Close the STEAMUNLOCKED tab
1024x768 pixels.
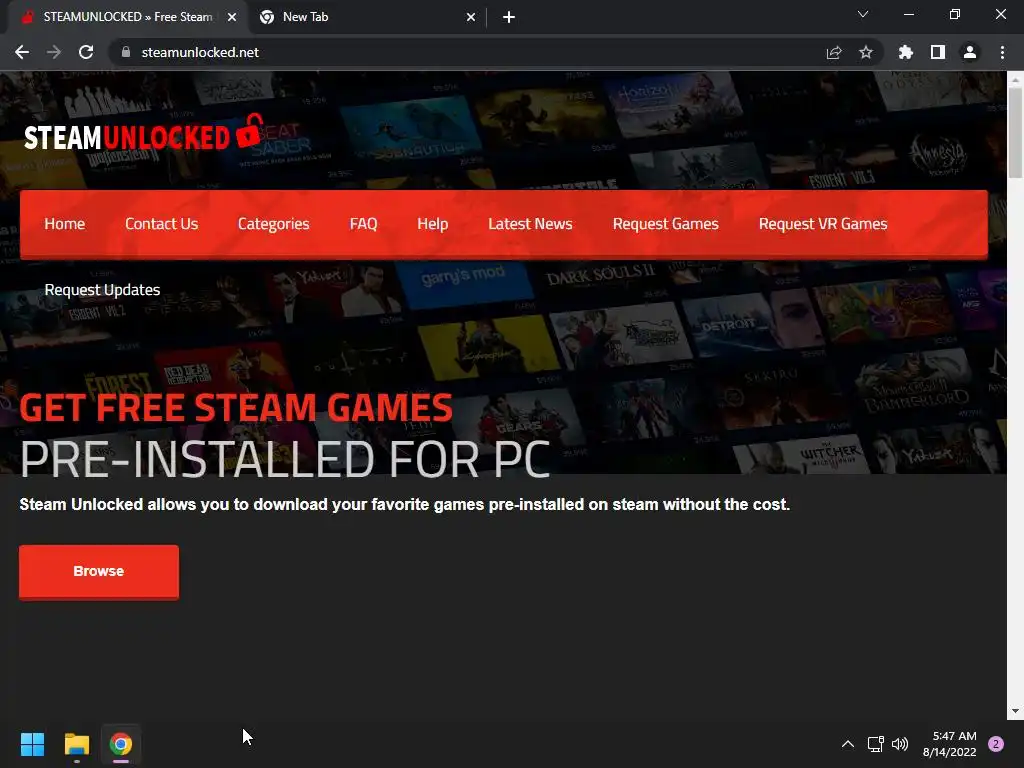point(232,17)
